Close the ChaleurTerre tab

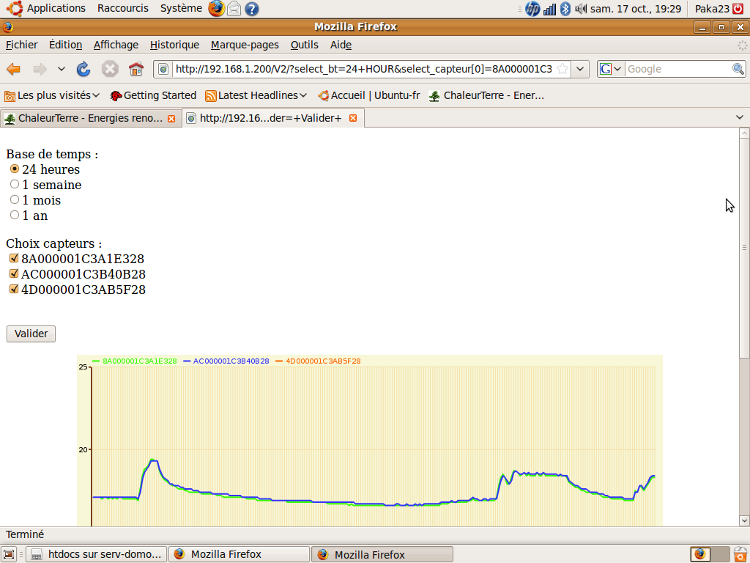click(171, 118)
